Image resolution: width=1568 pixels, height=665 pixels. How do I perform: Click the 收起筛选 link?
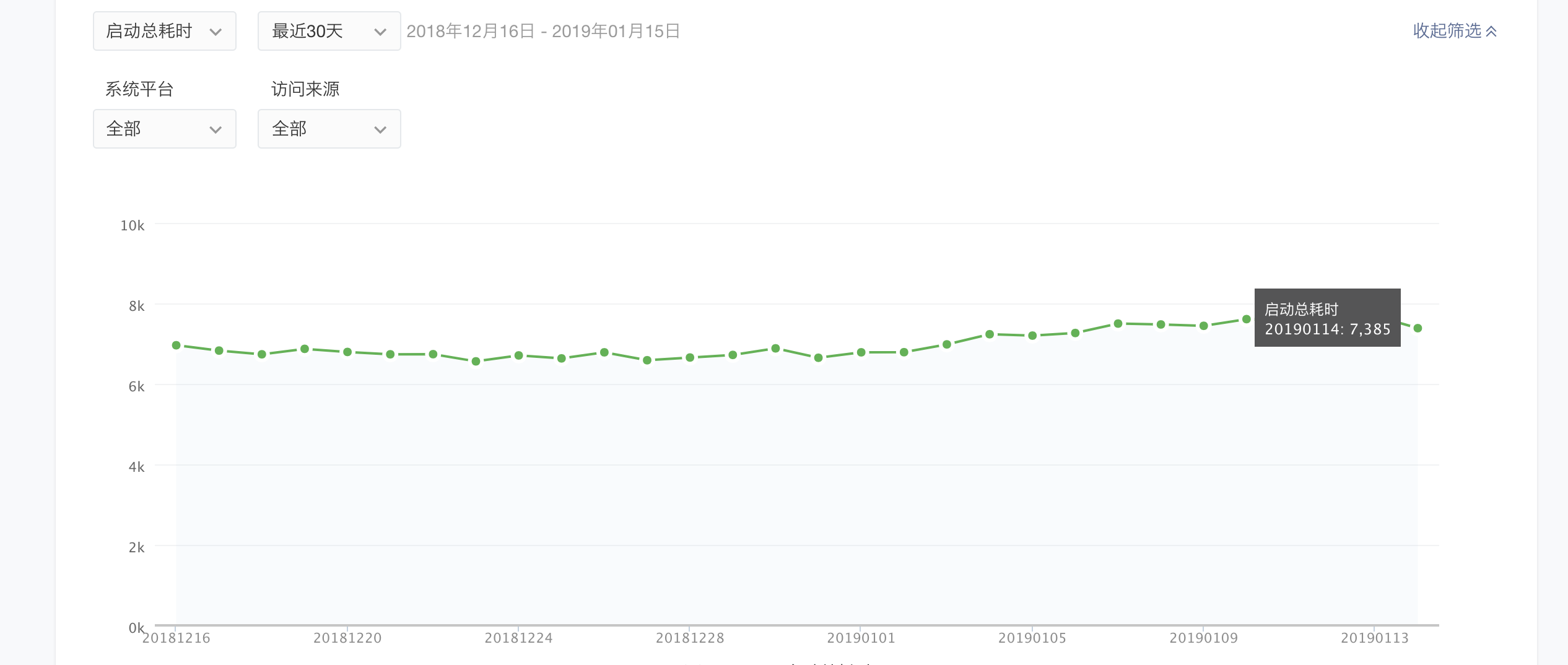point(1447,31)
